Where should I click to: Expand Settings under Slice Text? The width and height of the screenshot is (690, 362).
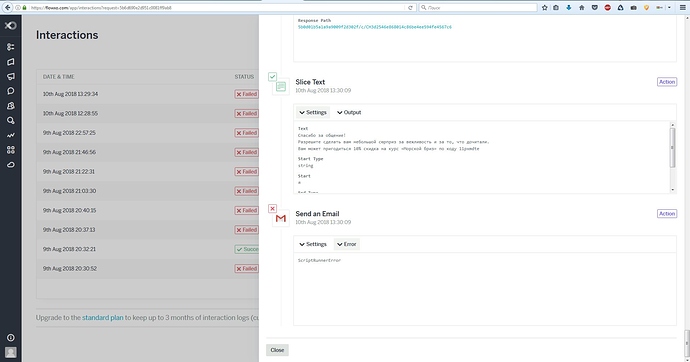(x=313, y=113)
